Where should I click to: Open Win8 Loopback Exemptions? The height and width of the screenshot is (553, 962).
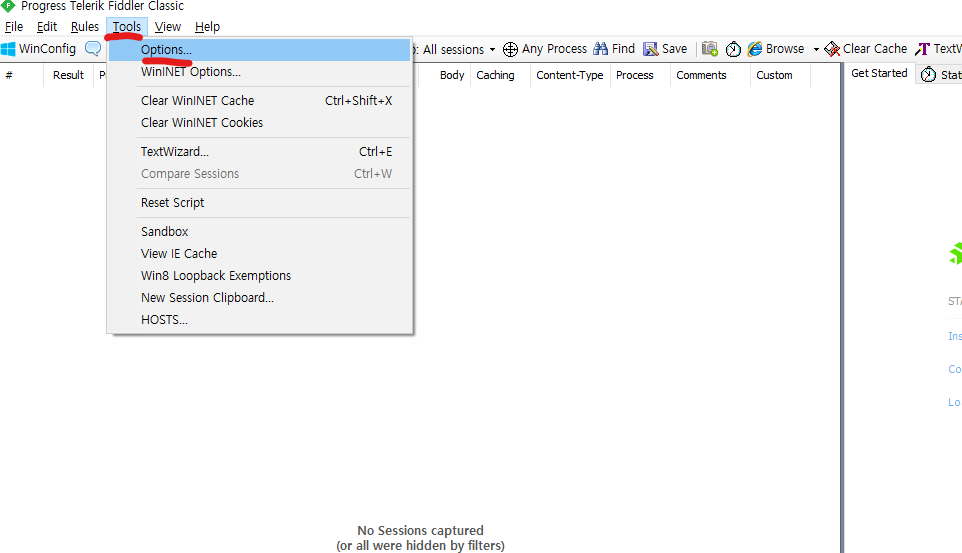click(260, 276)
